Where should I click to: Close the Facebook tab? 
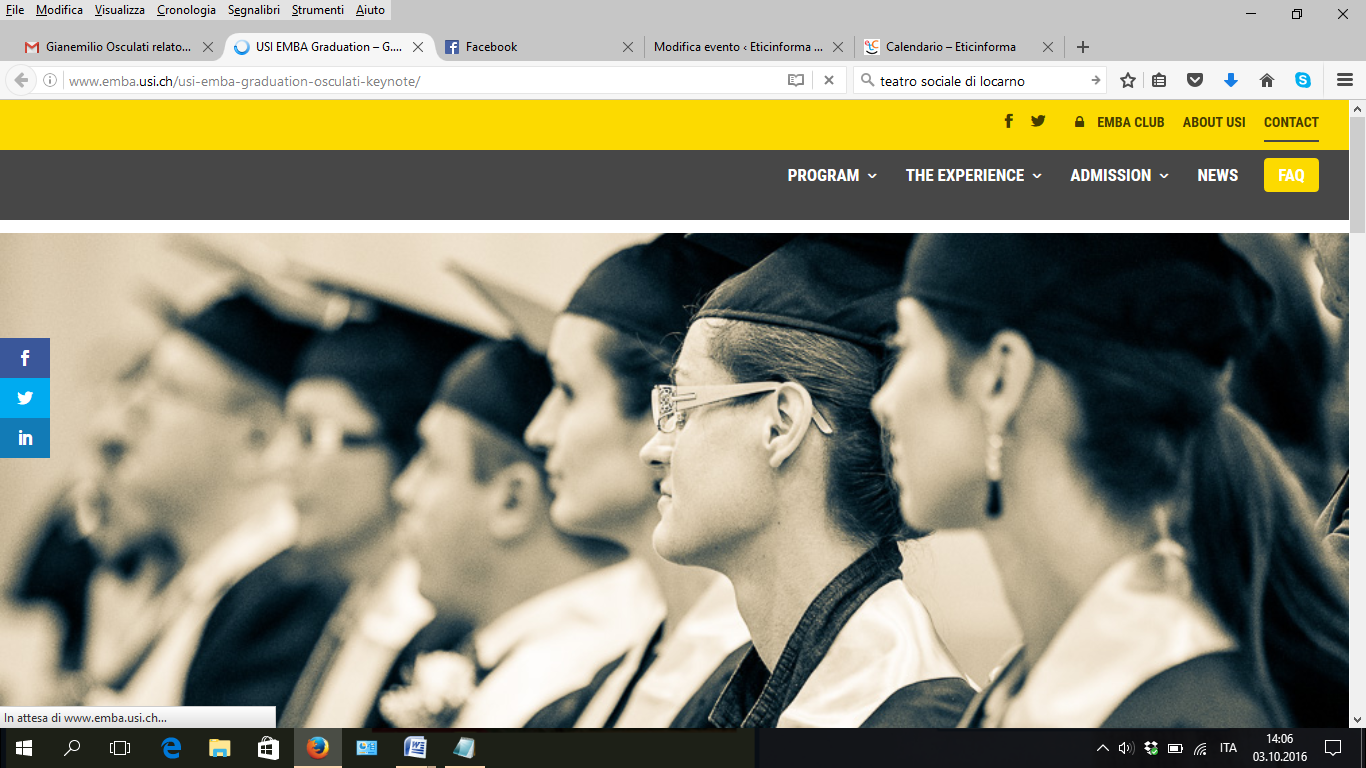coord(628,47)
